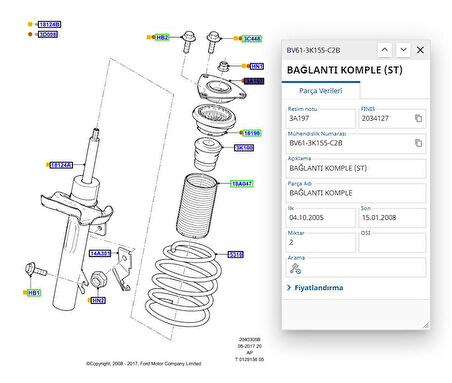Screen dimensions: 452x383
Task: Click the empty OSI field
Action: pyautogui.click(x=392, y=242)
